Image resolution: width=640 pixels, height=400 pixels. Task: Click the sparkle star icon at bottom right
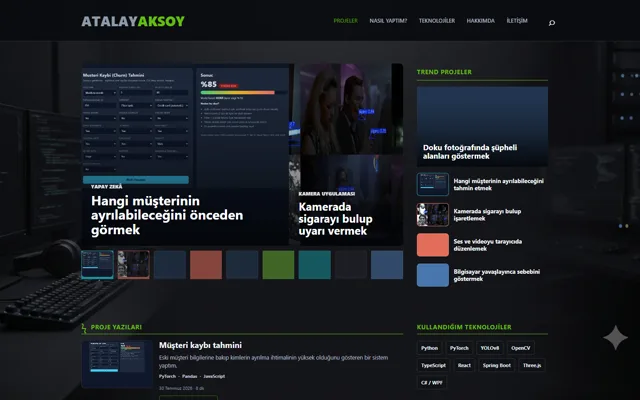[615, 337]
